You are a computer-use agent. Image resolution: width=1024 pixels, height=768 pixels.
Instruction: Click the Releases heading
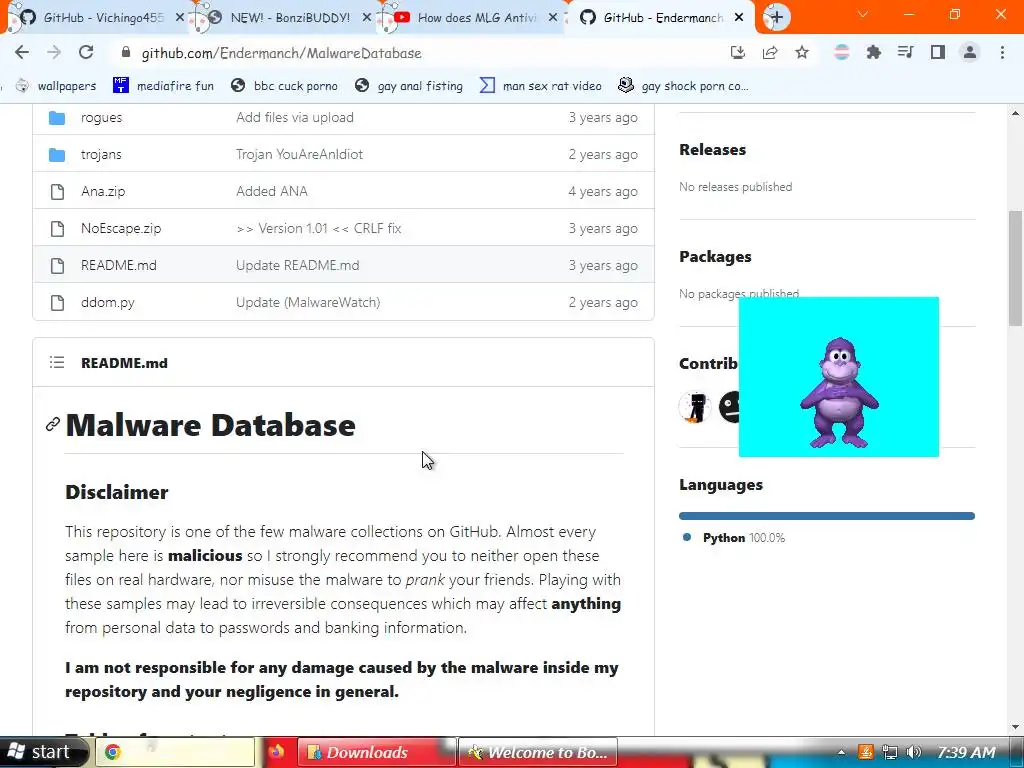click(712, 150)
